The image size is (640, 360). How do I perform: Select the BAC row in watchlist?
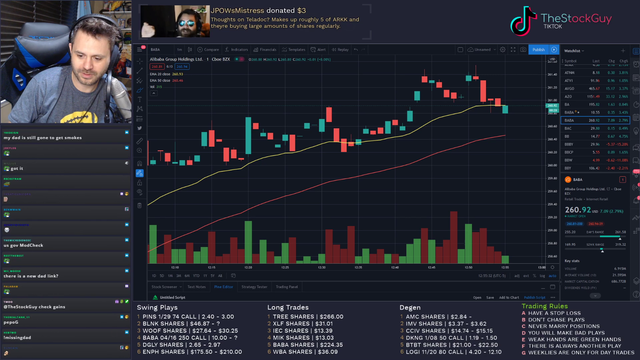(x=596, y=128)
